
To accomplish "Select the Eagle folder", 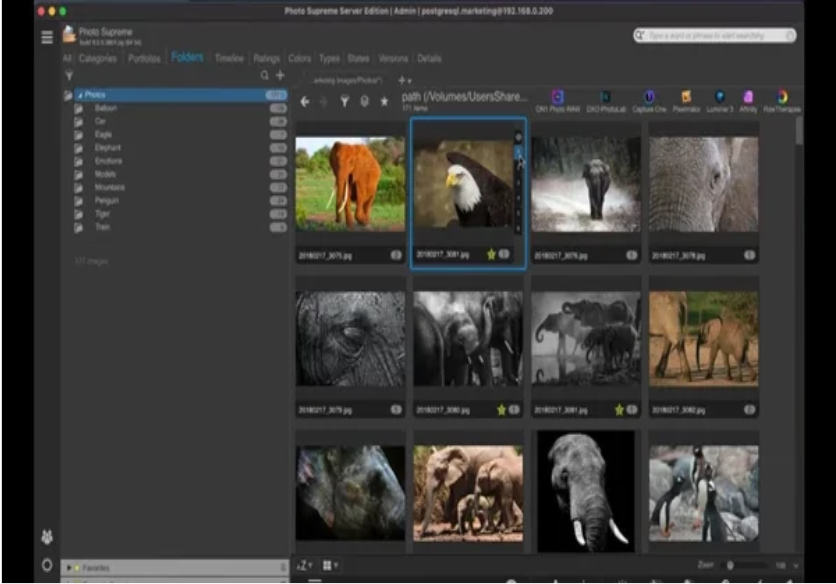I will tap(180, 134).
